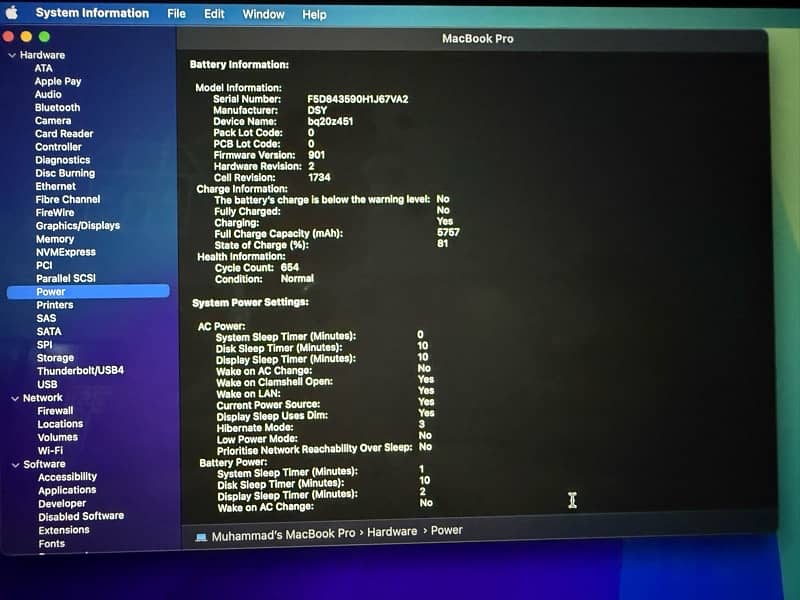Select Parallel SCSI in the sidebar

coord(66,279)
